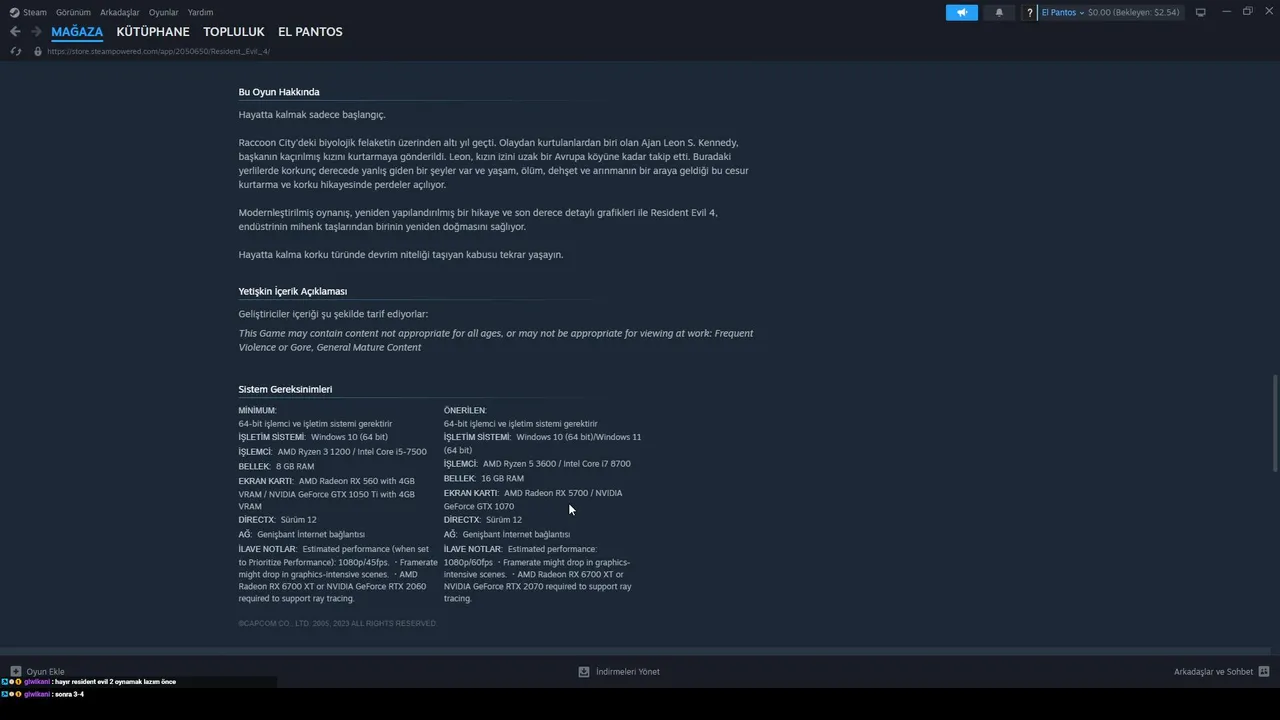Reload the store page

click(16, 51)
